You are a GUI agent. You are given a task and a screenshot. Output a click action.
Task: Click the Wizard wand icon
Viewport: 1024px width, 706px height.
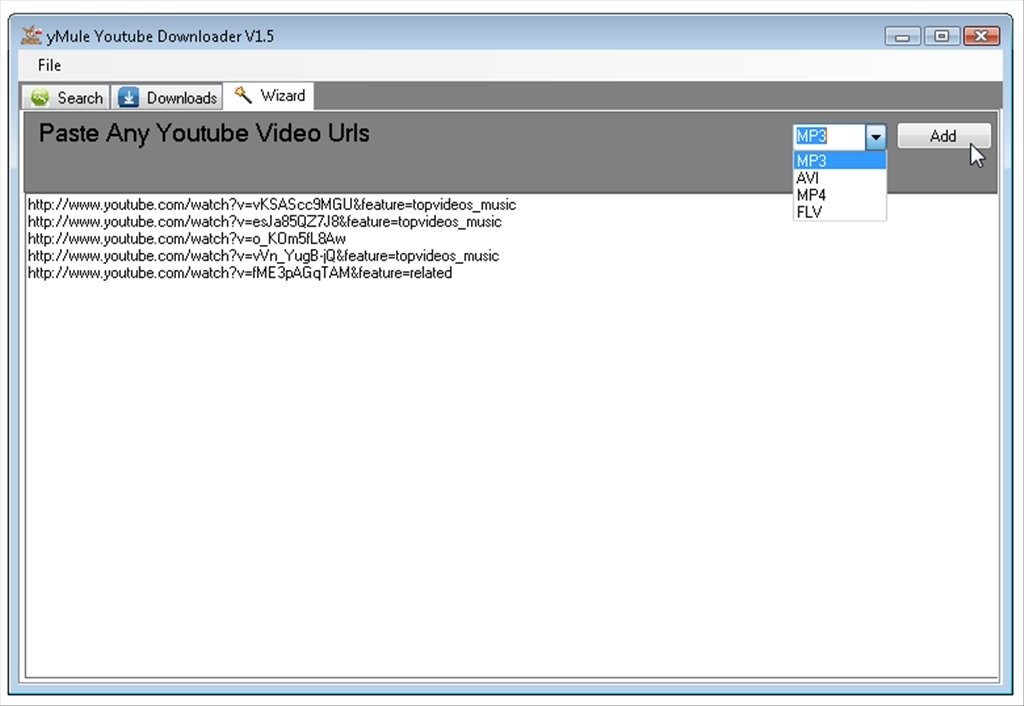[x=243, y=95]
